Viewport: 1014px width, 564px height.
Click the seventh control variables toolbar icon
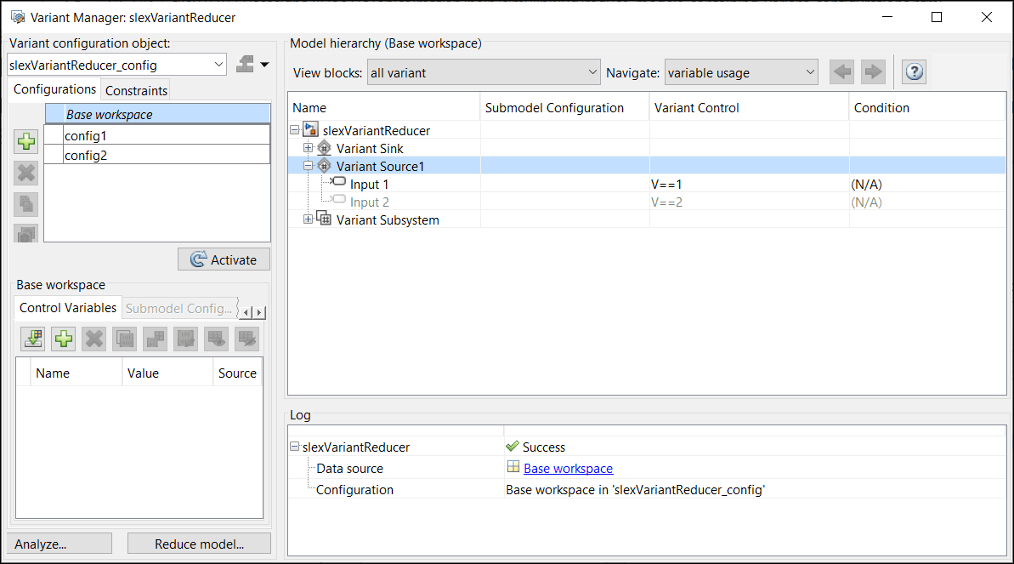216,338
